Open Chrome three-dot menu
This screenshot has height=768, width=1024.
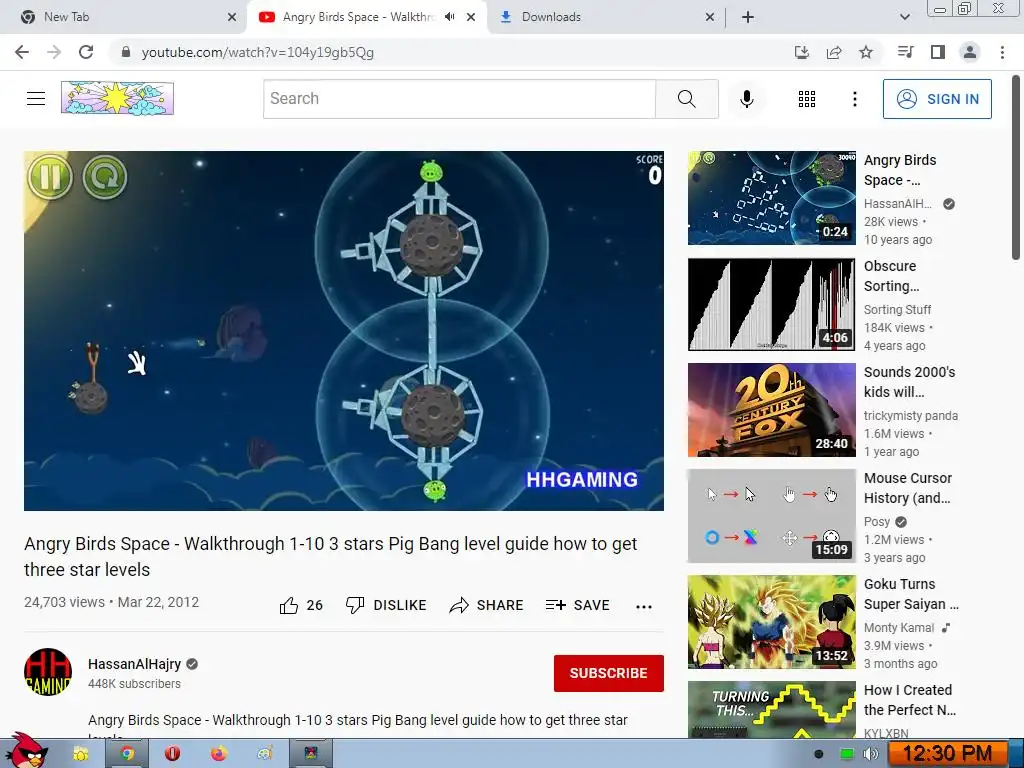(x=1002, y=52)
